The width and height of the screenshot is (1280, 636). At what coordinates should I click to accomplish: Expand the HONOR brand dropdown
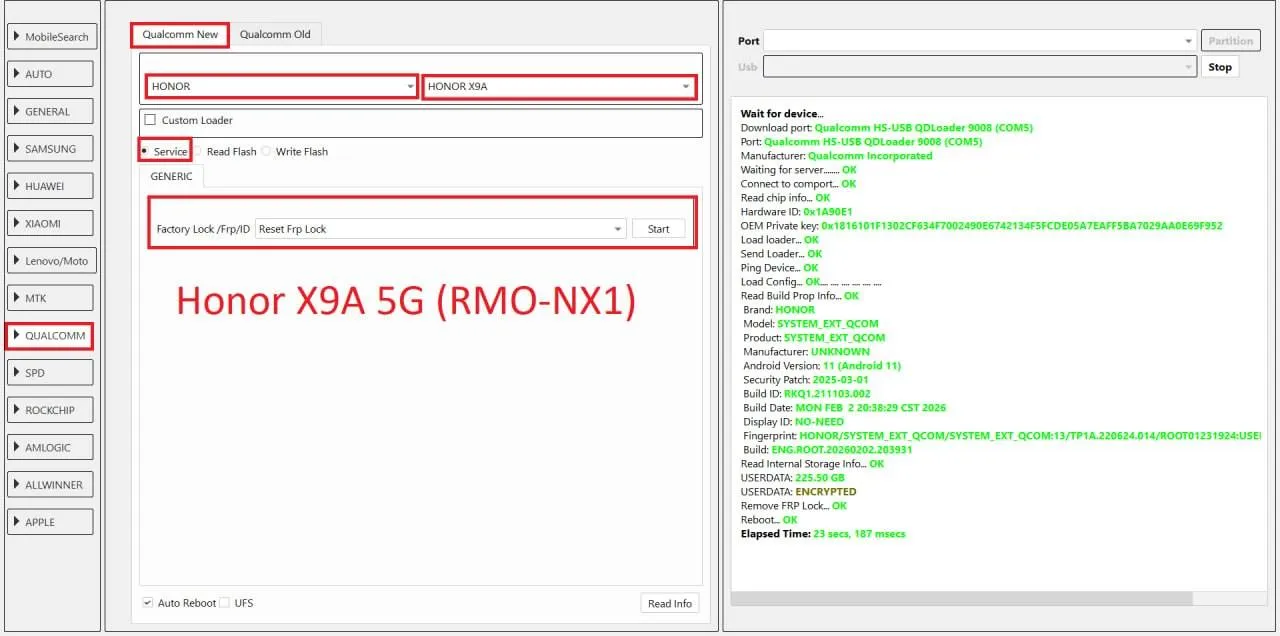[x=283, y=87]
